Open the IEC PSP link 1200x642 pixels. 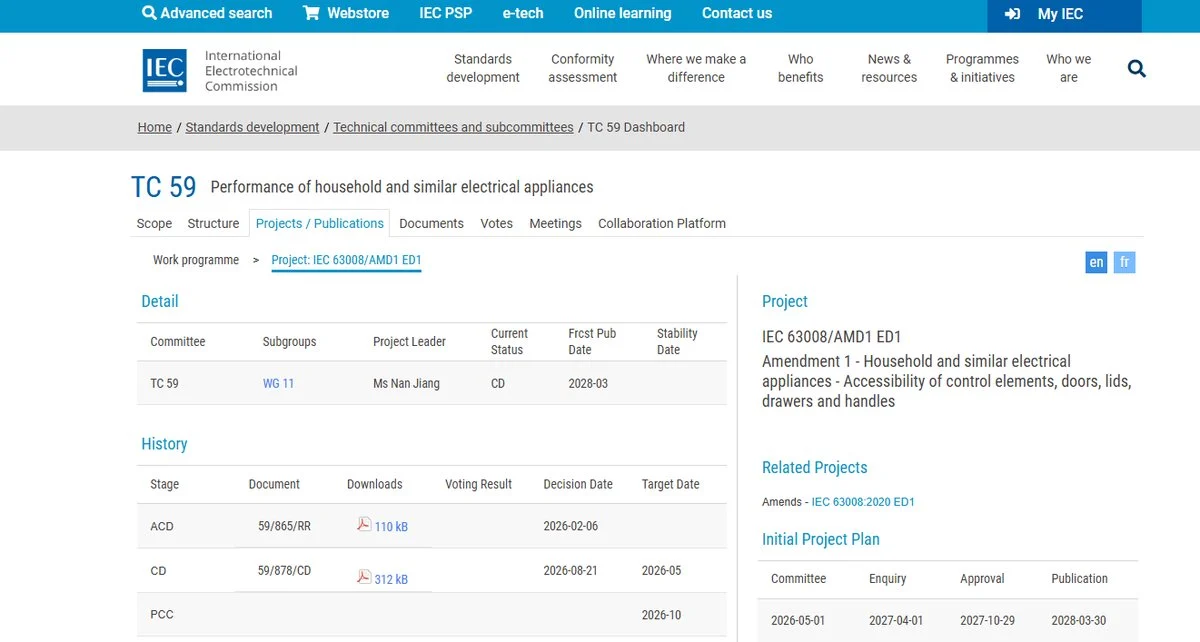click(446, 13)
